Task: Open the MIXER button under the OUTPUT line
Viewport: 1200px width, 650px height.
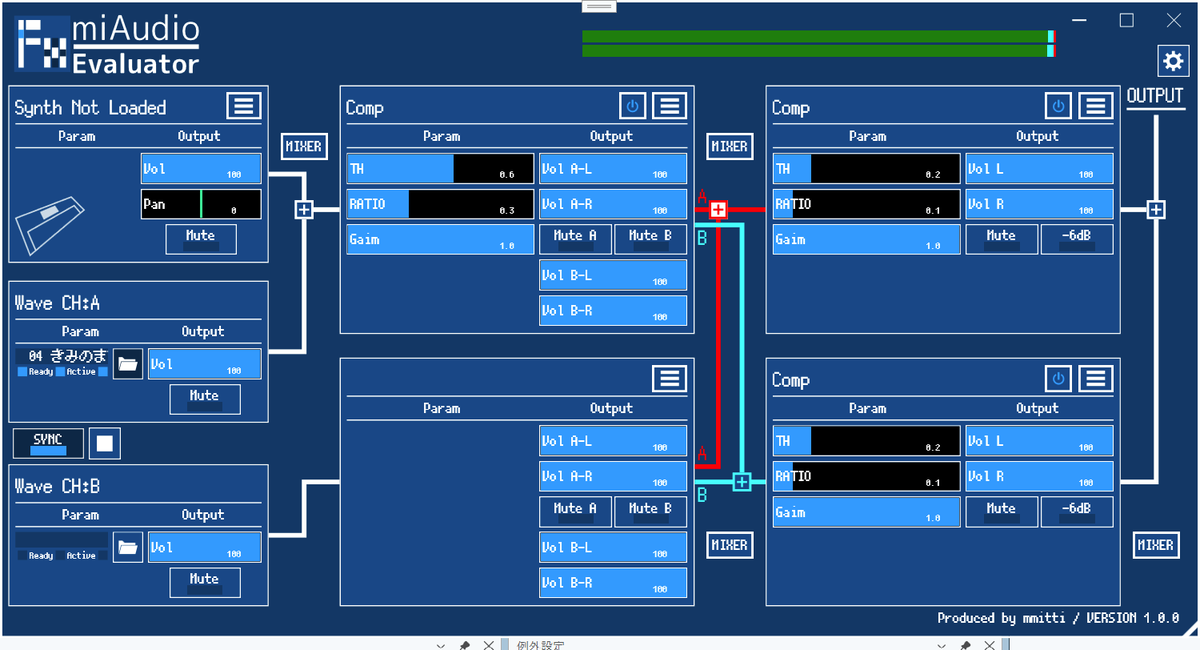Action: point(1155,545)
